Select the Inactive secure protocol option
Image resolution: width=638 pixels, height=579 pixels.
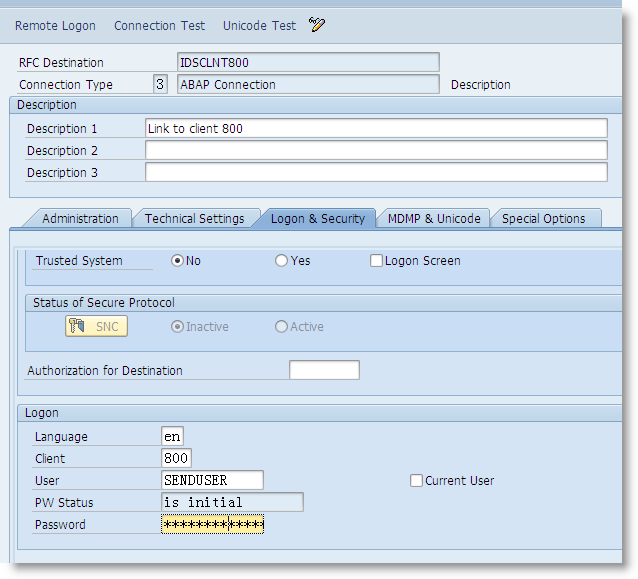(177, 326)
